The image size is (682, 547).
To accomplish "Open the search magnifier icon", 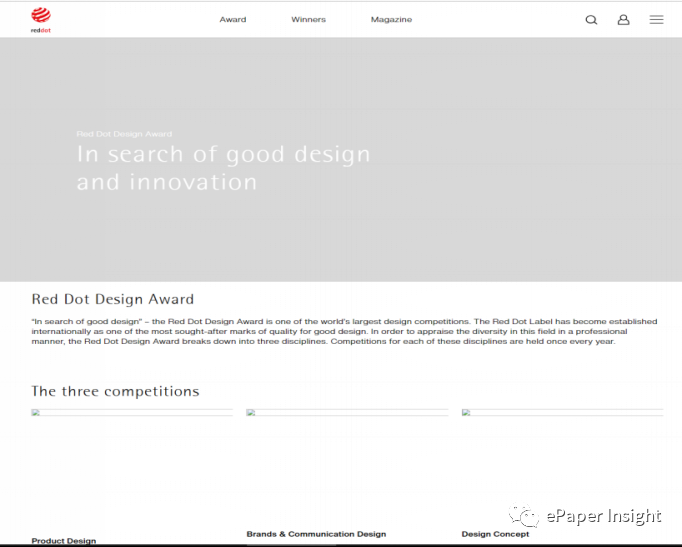I will coord(591,20).
